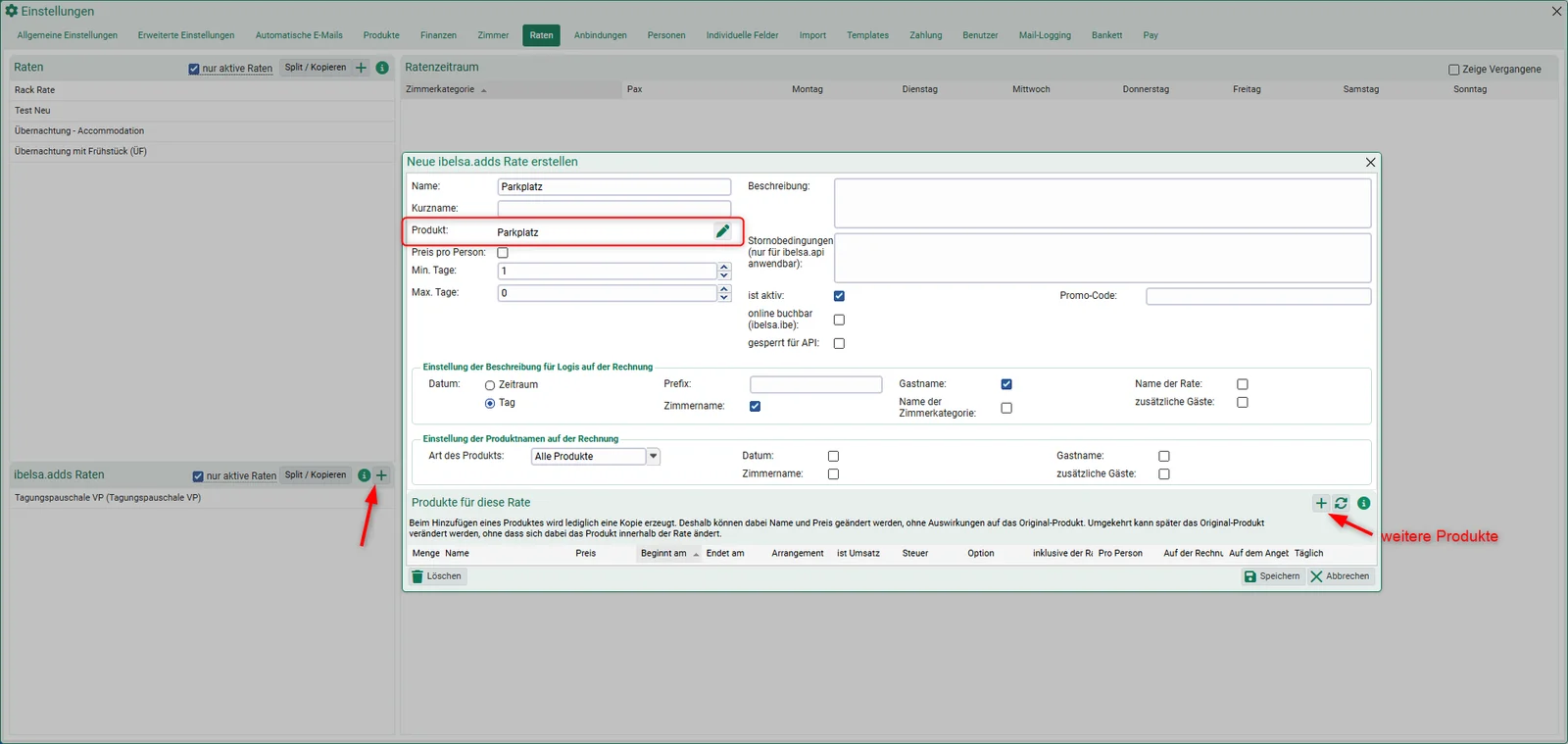Select Tagungspauschale VP rate entry
The height and width of the screenshot is (744, 1568).
(x=202, y=498)
